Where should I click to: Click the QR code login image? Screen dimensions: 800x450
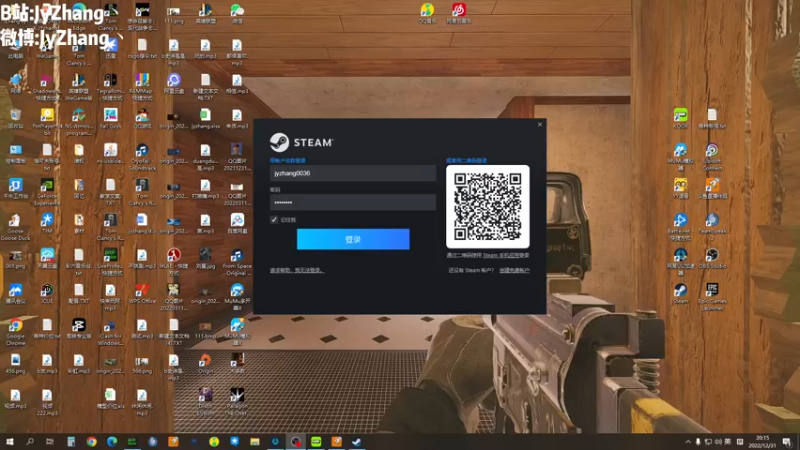point(488,207)
